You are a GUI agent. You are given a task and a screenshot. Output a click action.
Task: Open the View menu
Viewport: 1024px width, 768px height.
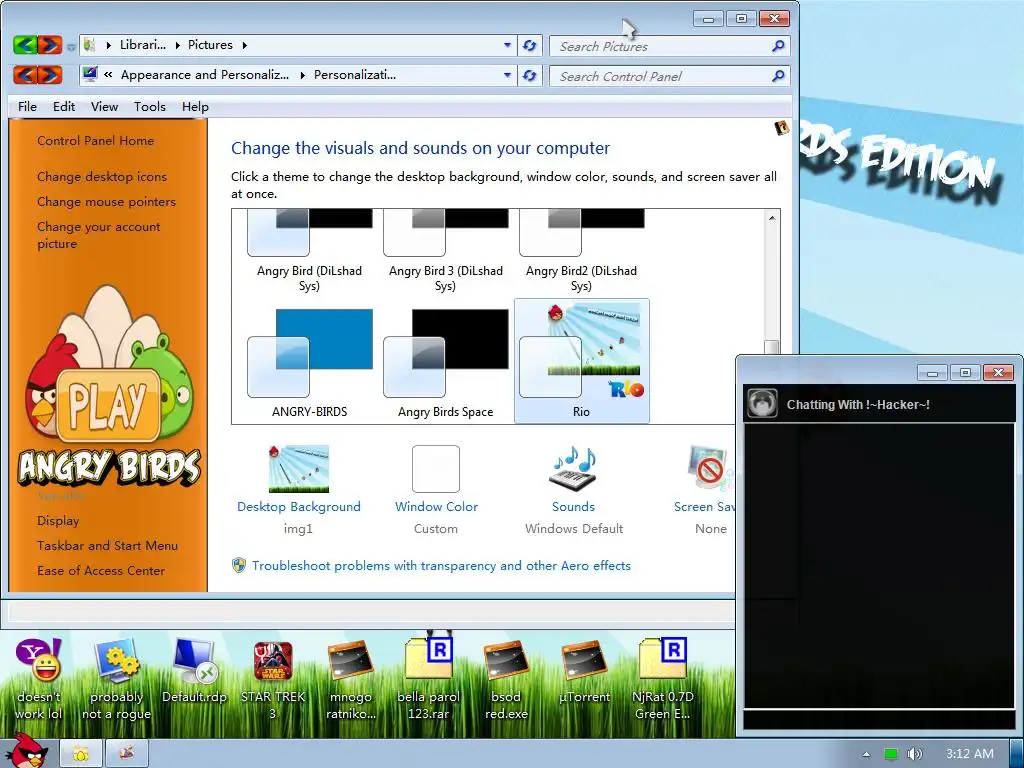pyautogui.click(x=104, y=106)
